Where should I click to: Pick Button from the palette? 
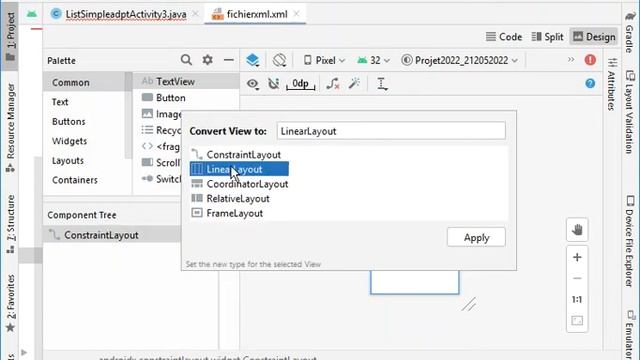tap(163, 98)
